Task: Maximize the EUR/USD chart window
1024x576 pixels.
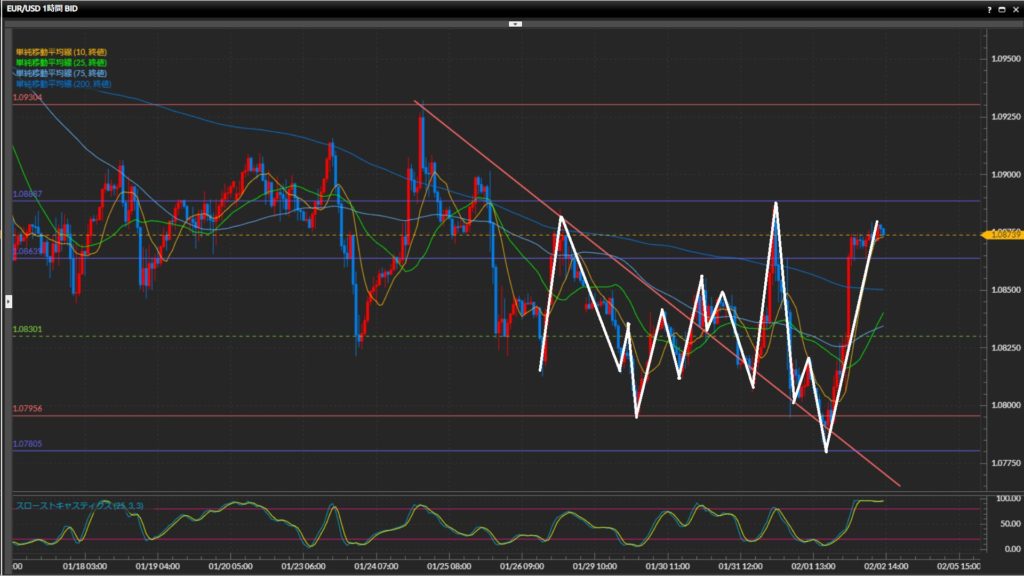Action: coord(1001,8)
